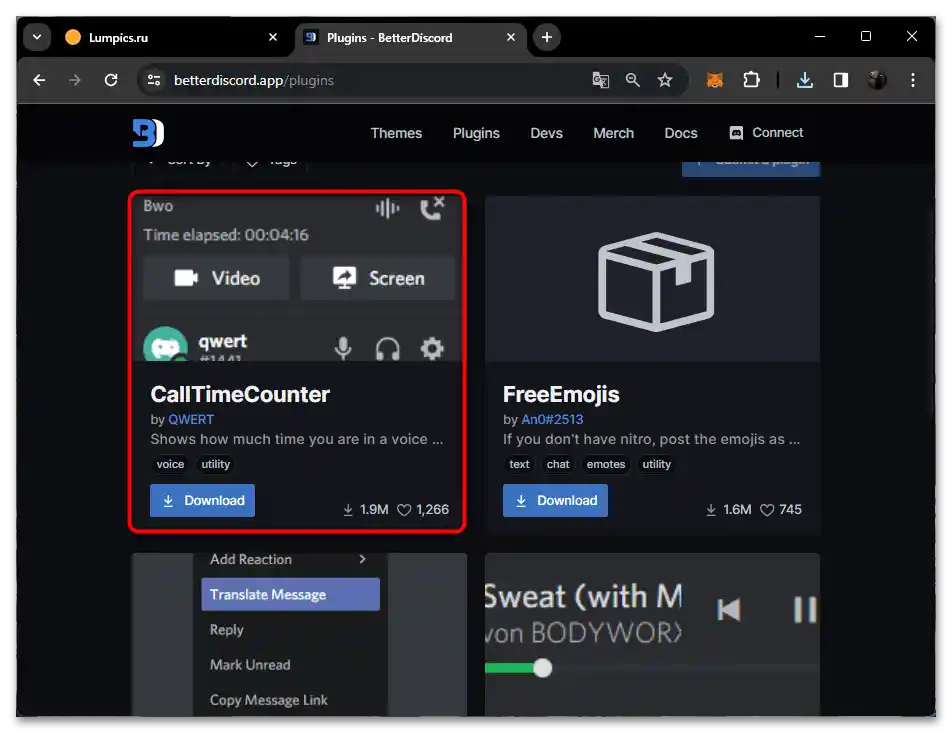Bookmark this page with the star

[665, 80]
